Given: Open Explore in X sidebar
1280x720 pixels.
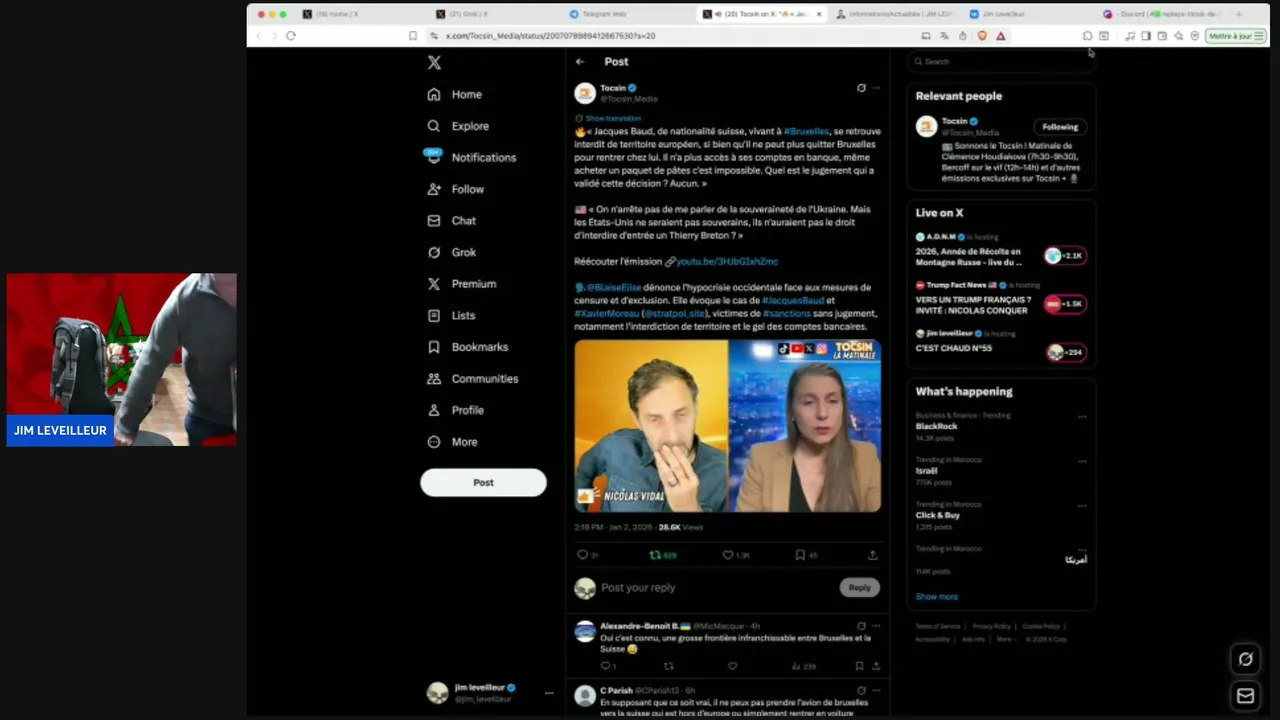Looking at the screenshot, I should point(458,126).
